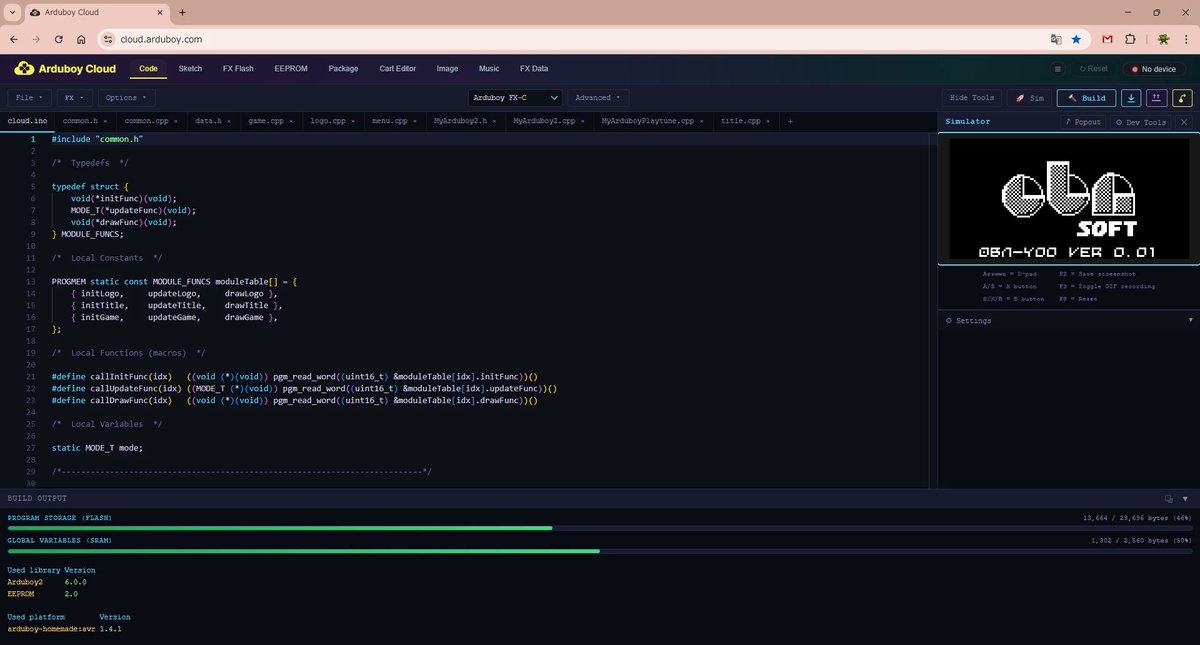The height and width of the screenshot is (645, 1200).
Task: Click the Sim rocket button
Action: [1029, 98]
